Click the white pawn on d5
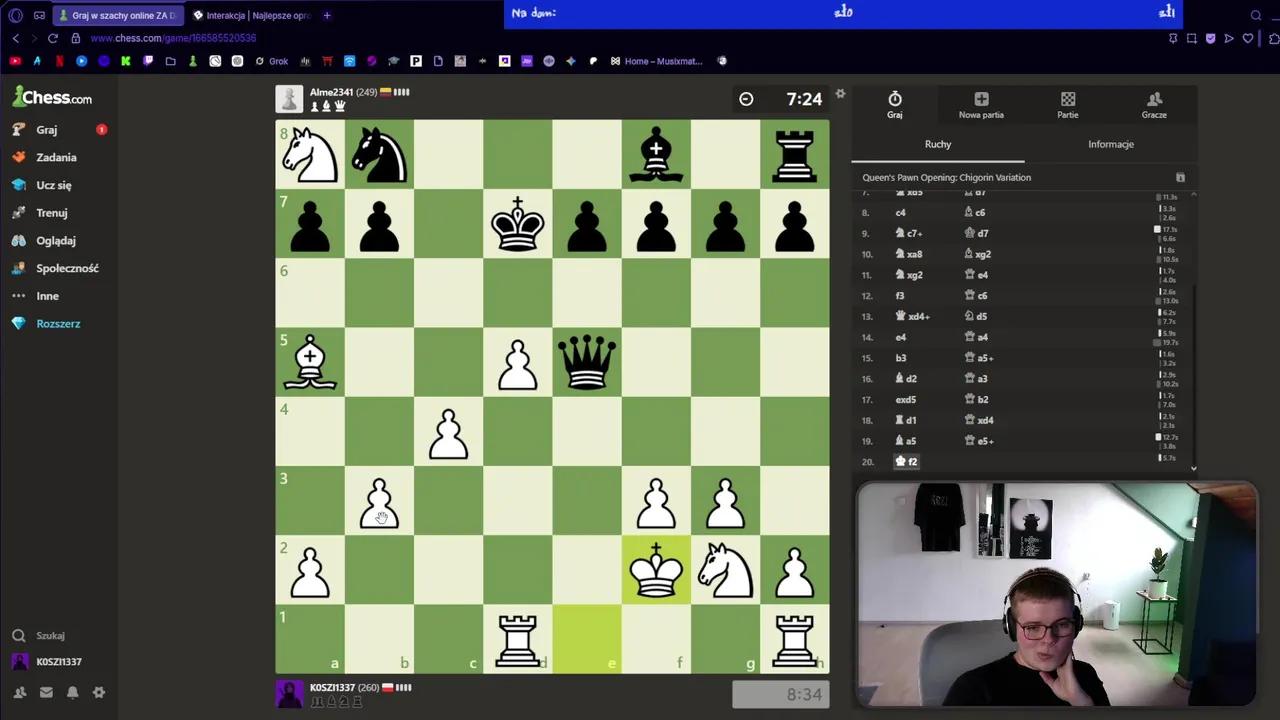Viewport: 1280px width, 720px height. click(x=518, y=362)
